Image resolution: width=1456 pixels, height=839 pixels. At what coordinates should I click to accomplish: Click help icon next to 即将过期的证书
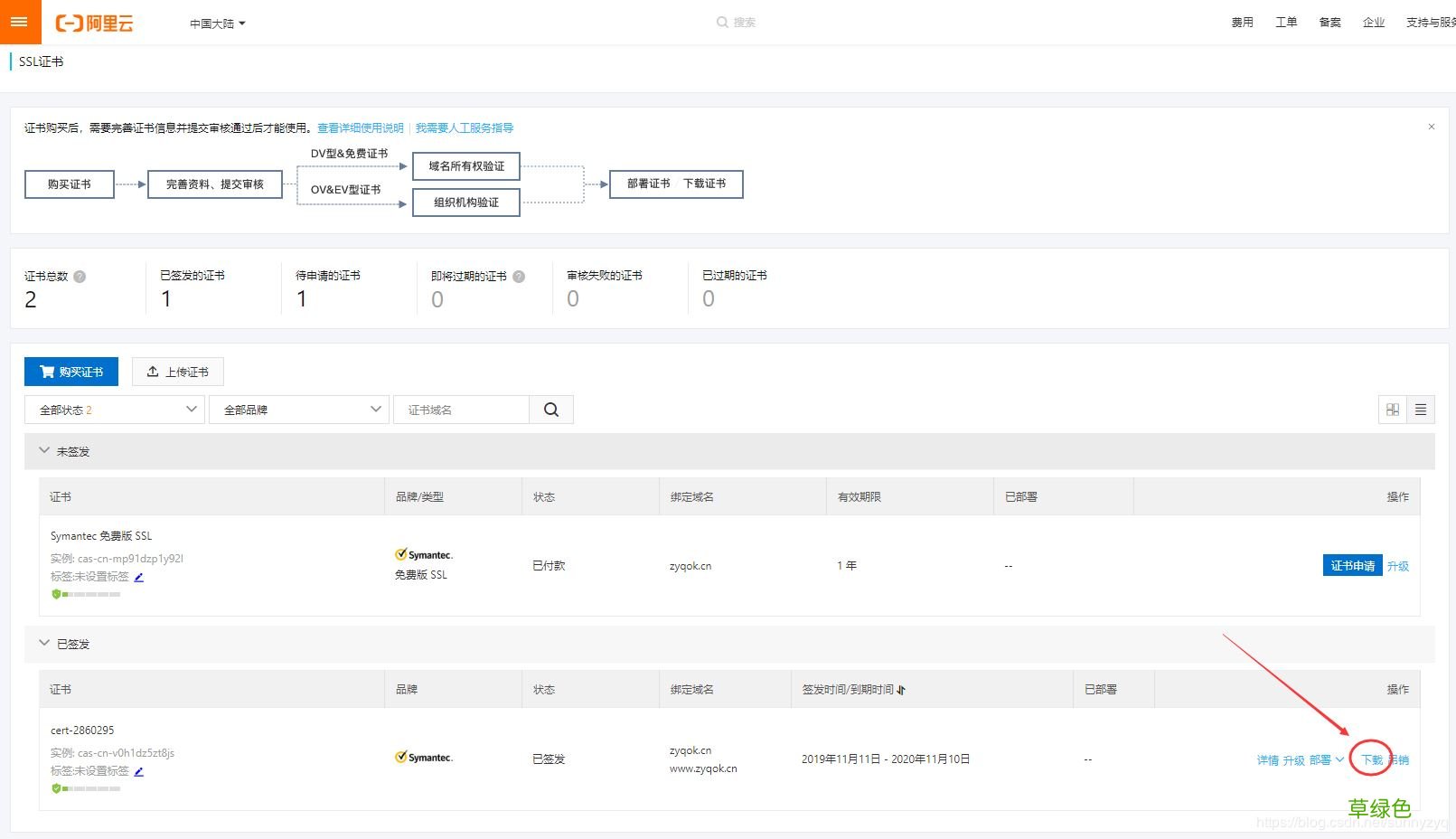point(519,277)
